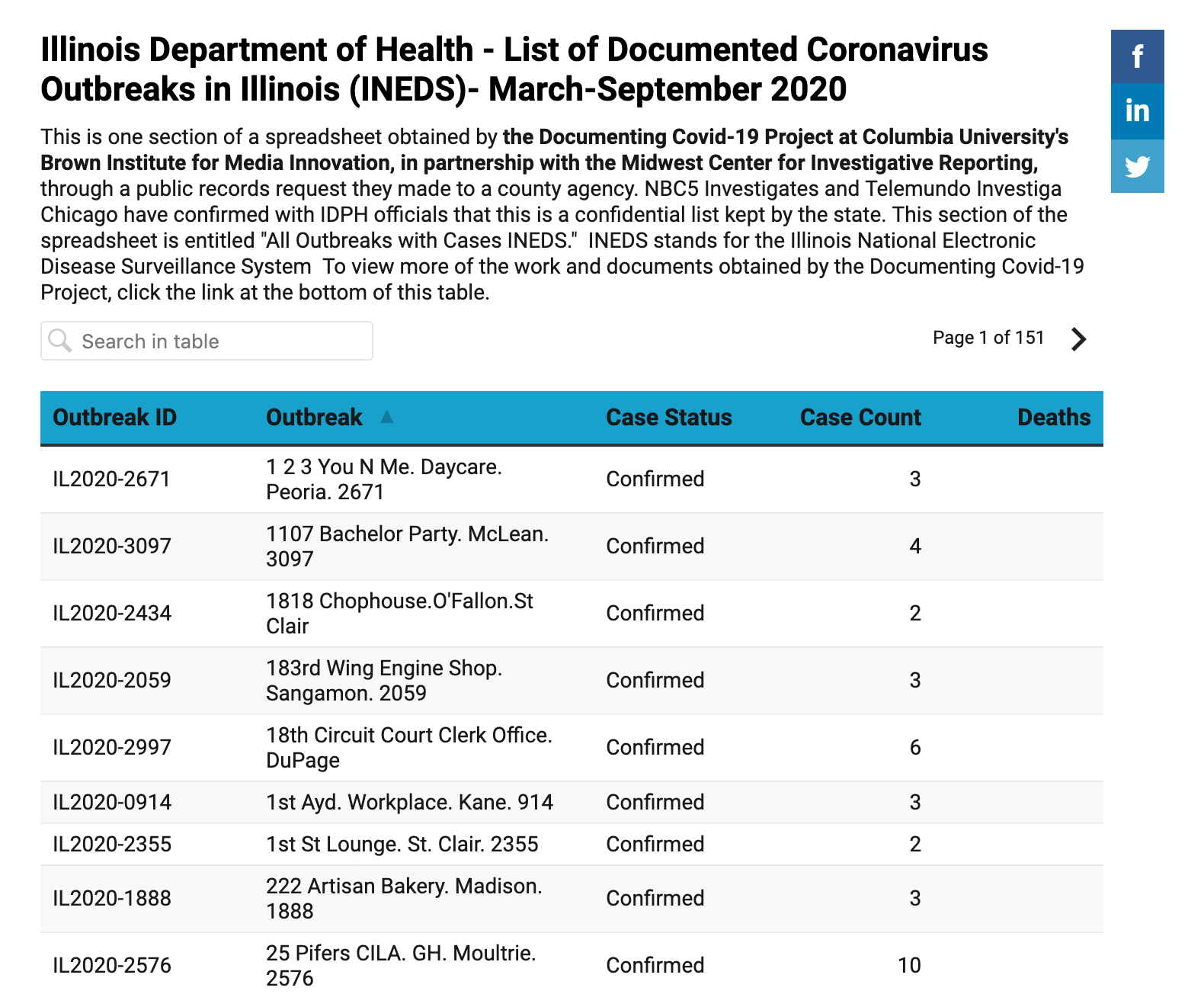This screenshot has height=994, width=1204.
Task: Click case count 10 for Pifers CILA
Action: [909, 965]
